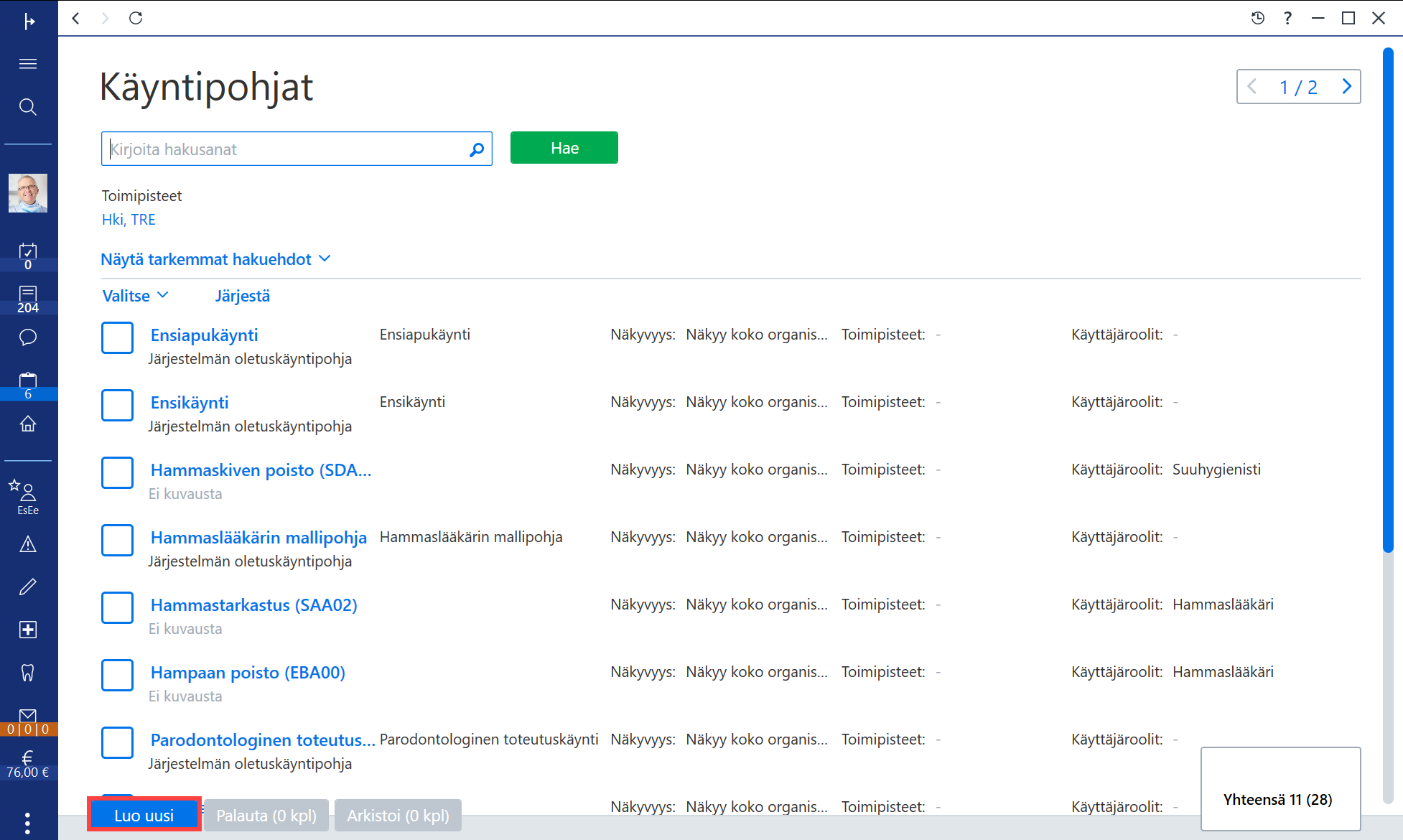1403x840 pixels.
Task: Open the tooth chart icon in the sidebar
Action: click(28, 673)
